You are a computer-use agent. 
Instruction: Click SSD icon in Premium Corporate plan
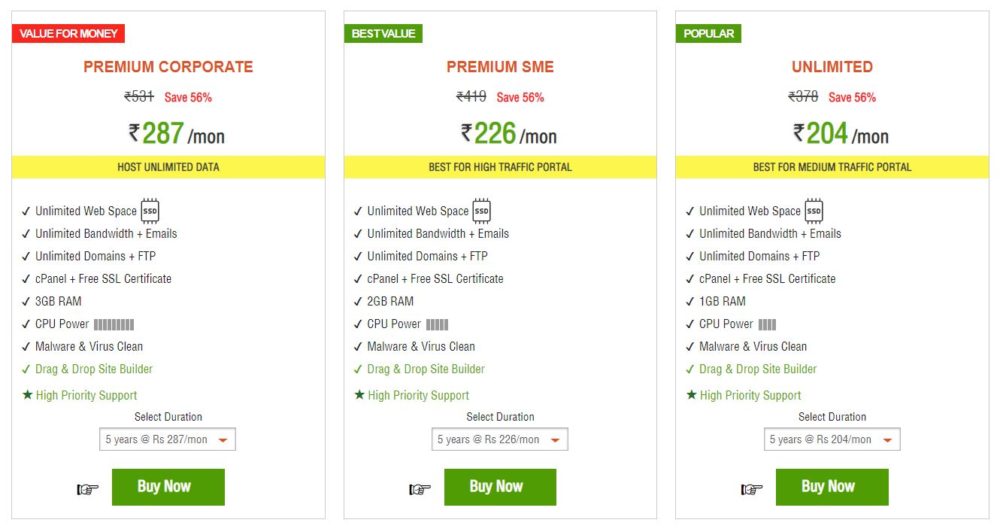tap(150, 211)
